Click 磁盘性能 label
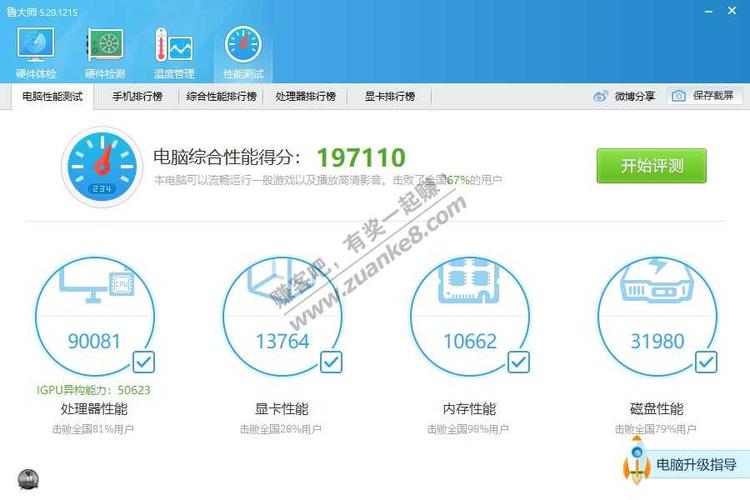Screen dimensions: 750x500 (x=657, y=409)
